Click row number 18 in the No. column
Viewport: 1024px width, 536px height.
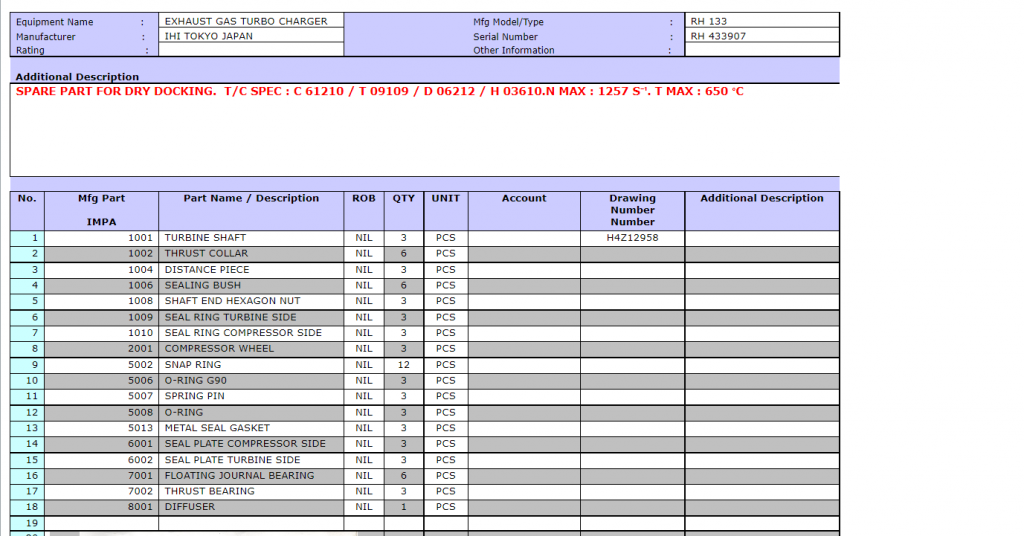pos(28,507)
